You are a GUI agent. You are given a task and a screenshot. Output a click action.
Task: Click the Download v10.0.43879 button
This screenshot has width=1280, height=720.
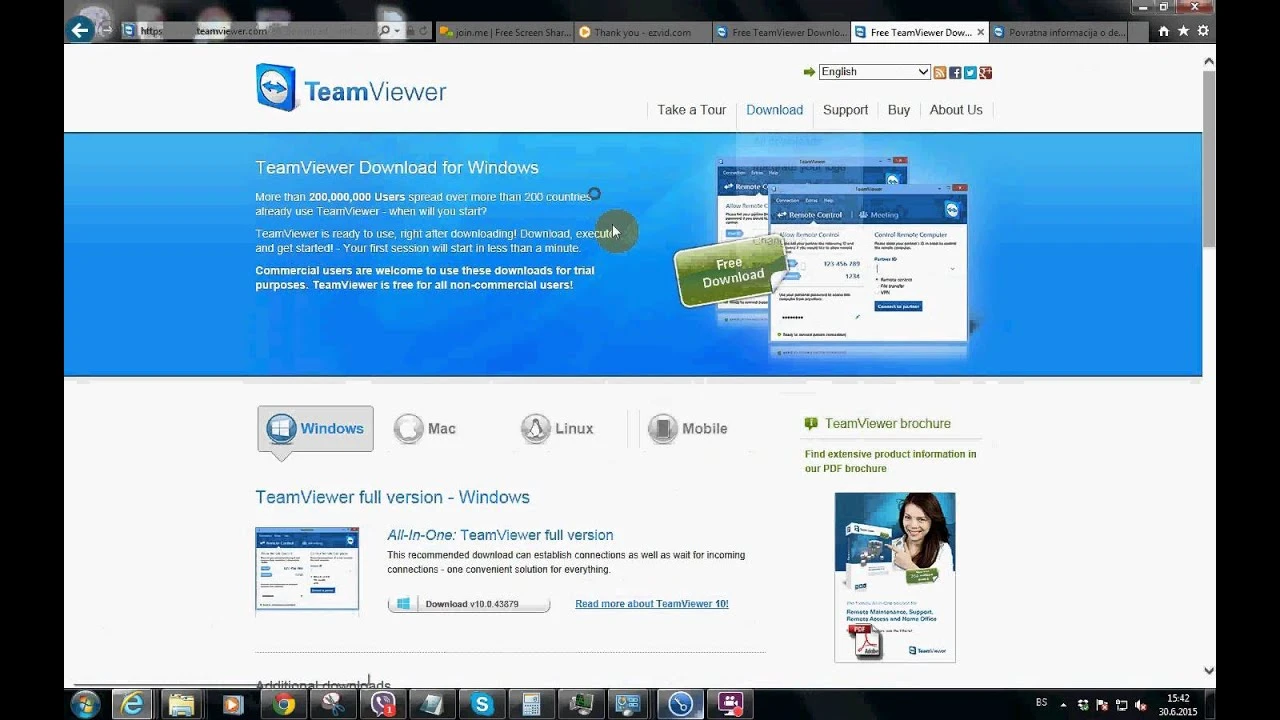point(469,604)
